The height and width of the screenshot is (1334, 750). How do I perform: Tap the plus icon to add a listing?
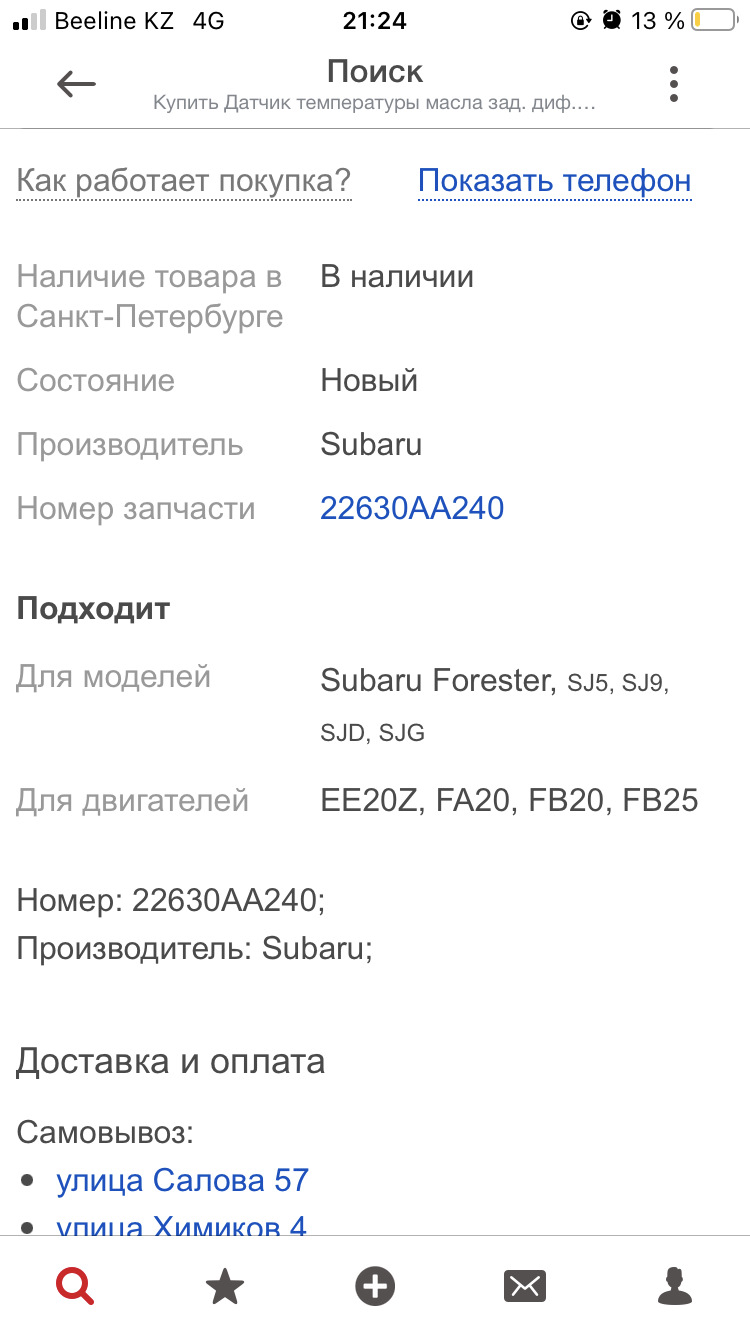tap(374, 1285)
